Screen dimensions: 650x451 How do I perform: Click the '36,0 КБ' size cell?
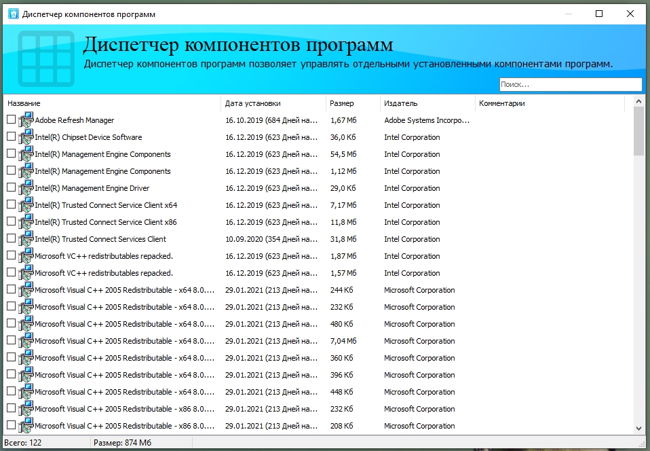click(x=343, y=138)
